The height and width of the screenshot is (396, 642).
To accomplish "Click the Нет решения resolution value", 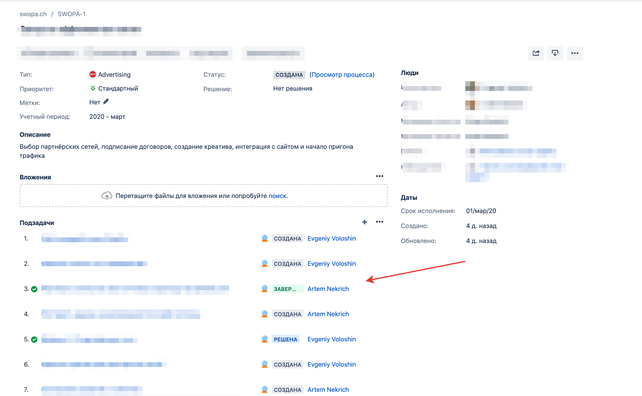I will click(293, 88).
